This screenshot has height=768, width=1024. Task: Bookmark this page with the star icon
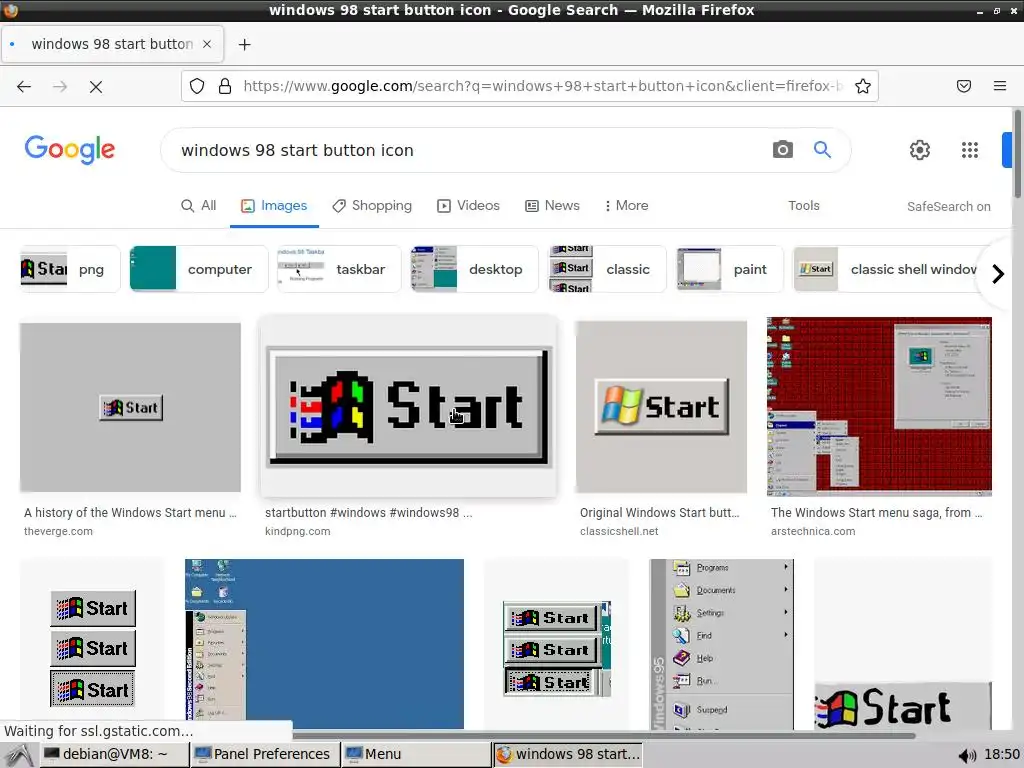point(863,86)
